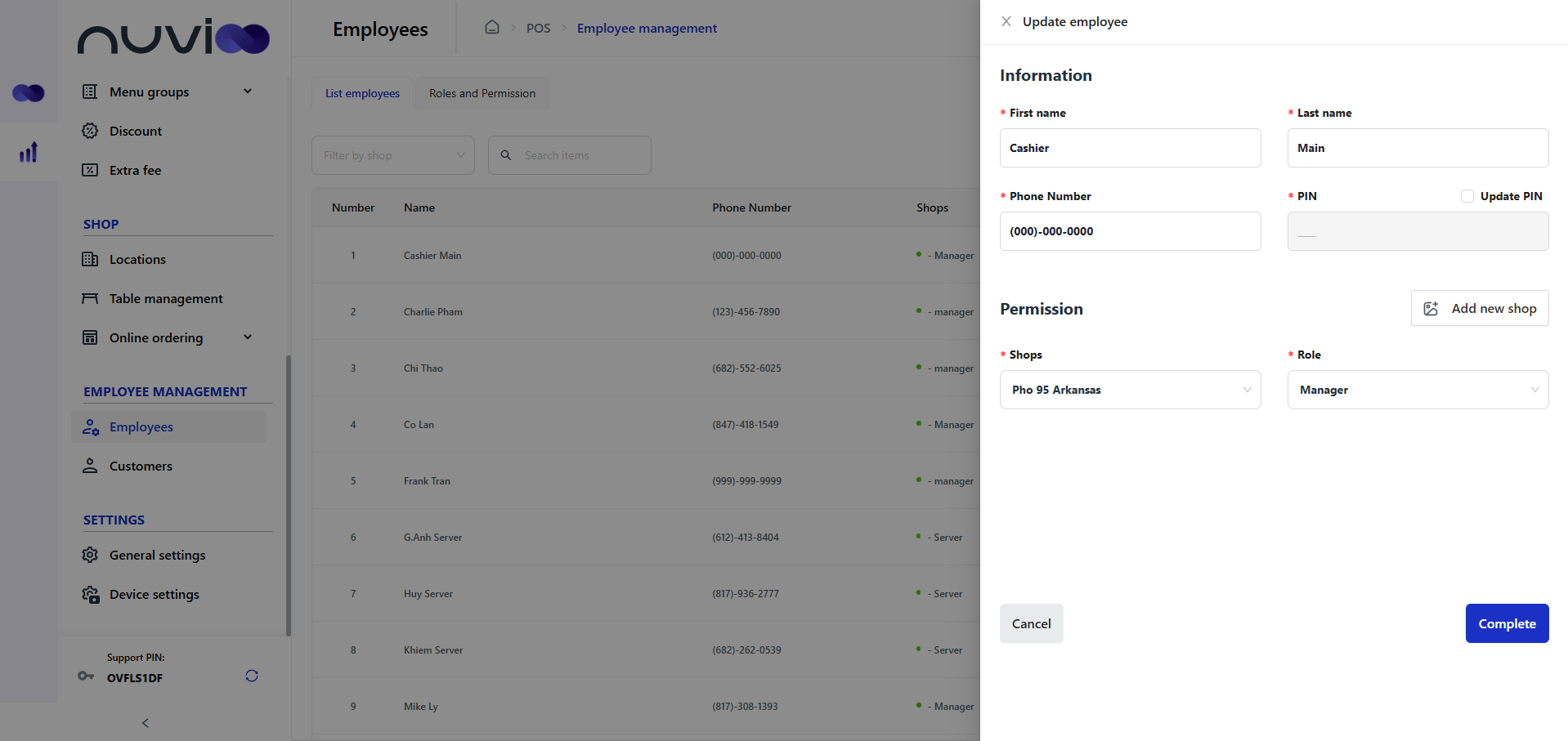The width and height of the screenshot is (1568, 741).
Task: Select the Menu groups icon
Action: pyautogui.click(x=90, y=92)
